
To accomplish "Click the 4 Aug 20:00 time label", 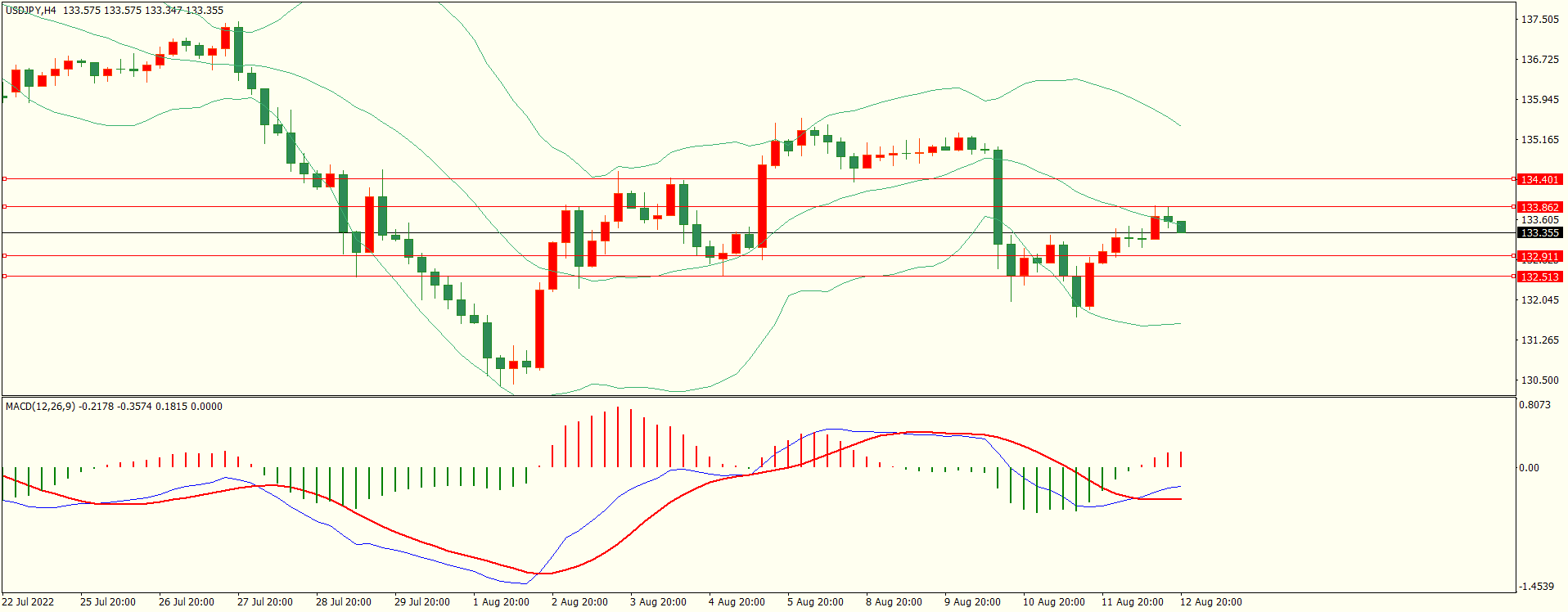I will [737, 601].
